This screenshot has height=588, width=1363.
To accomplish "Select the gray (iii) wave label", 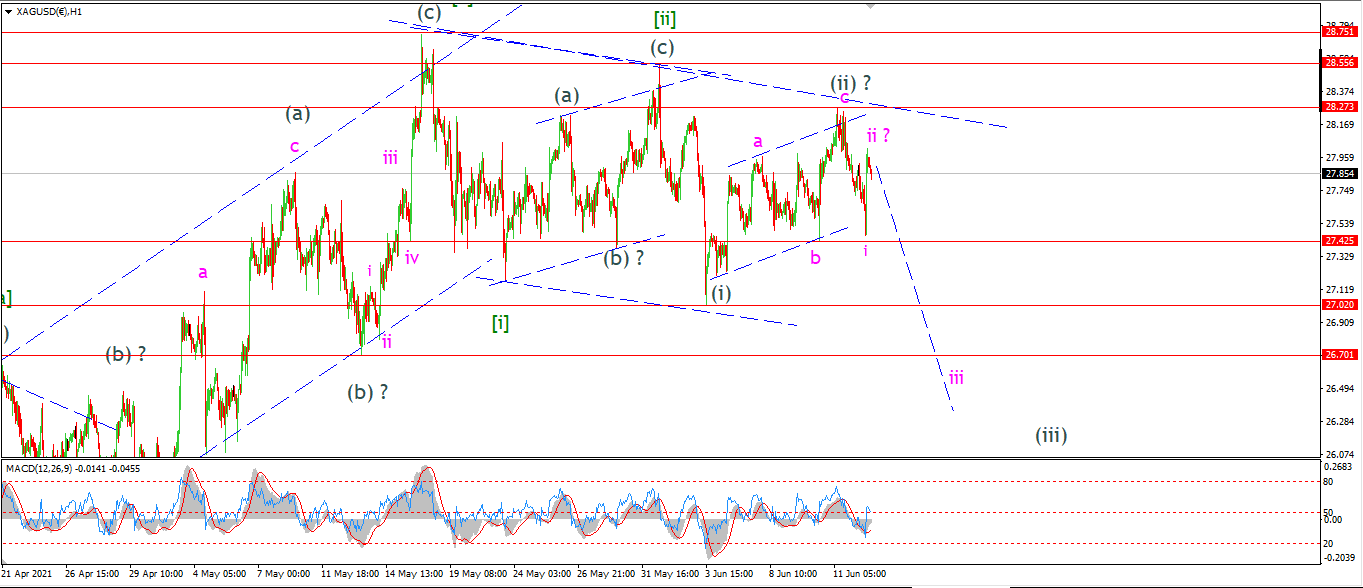I will click(x=1051, y=435).
